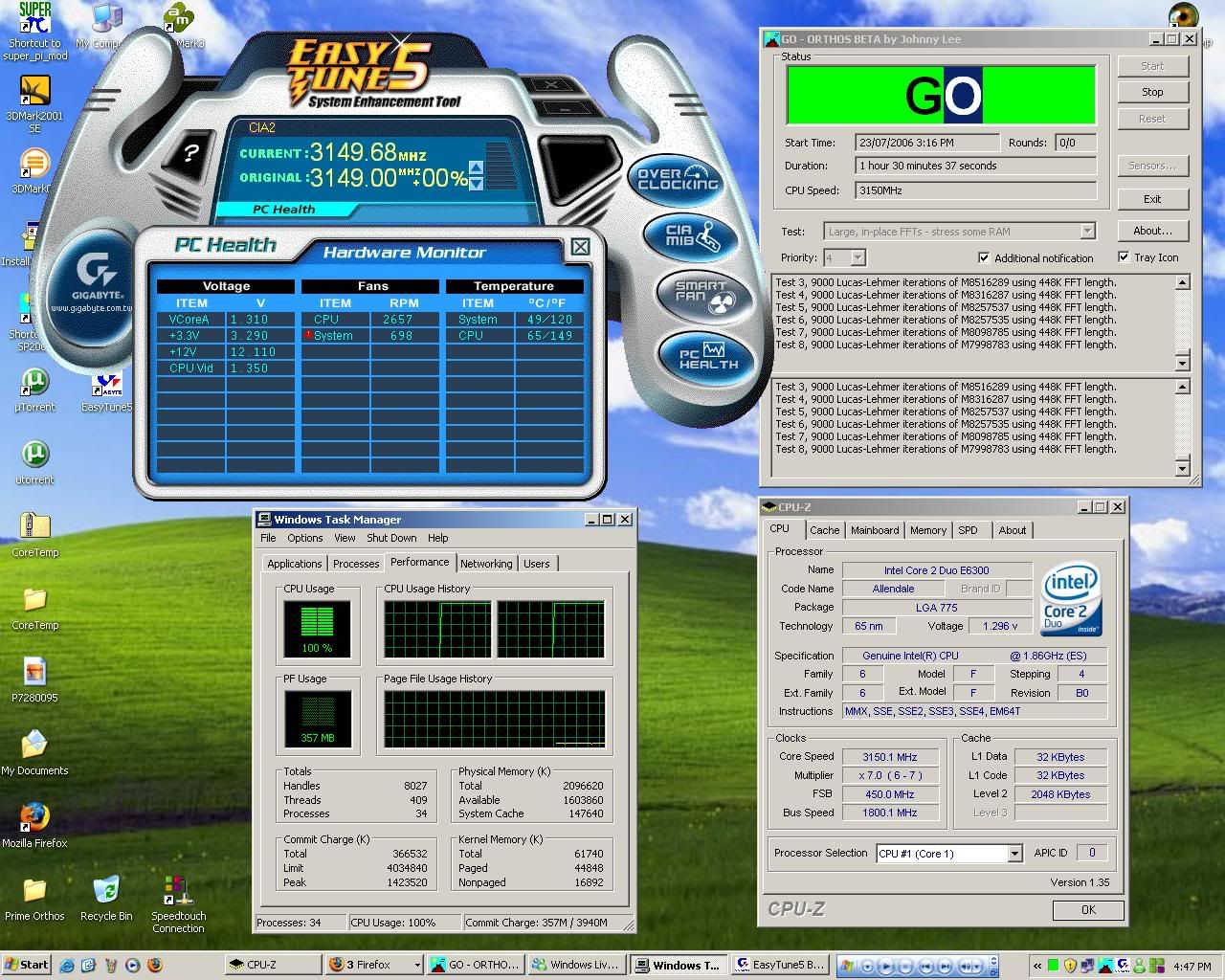Switch to the Windows Live taskbar button
Viewport: 1225px width, 980px height.
point(576,965)
